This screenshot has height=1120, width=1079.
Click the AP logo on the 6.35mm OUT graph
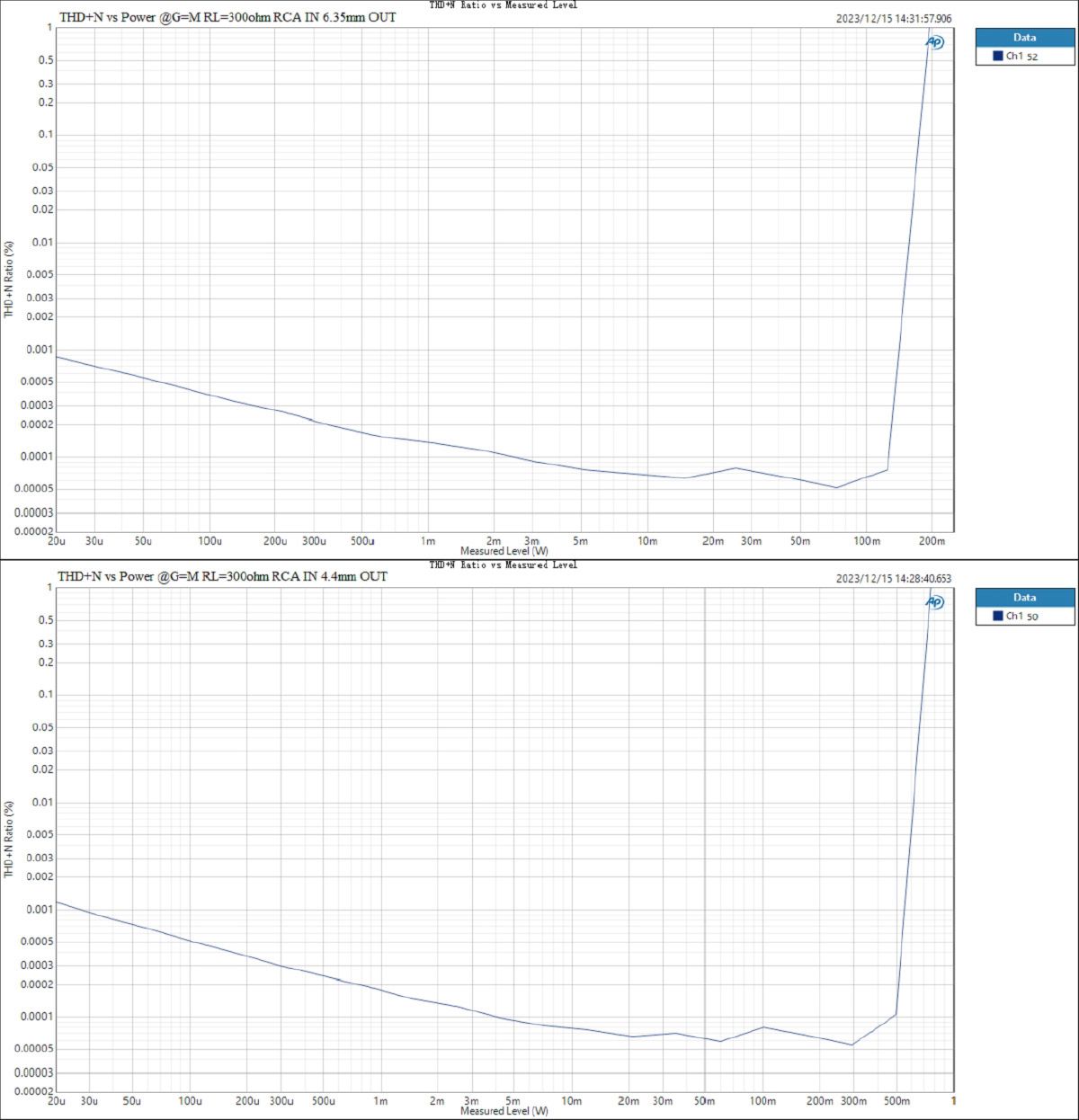pyautogui.click(x=935, y=42)
